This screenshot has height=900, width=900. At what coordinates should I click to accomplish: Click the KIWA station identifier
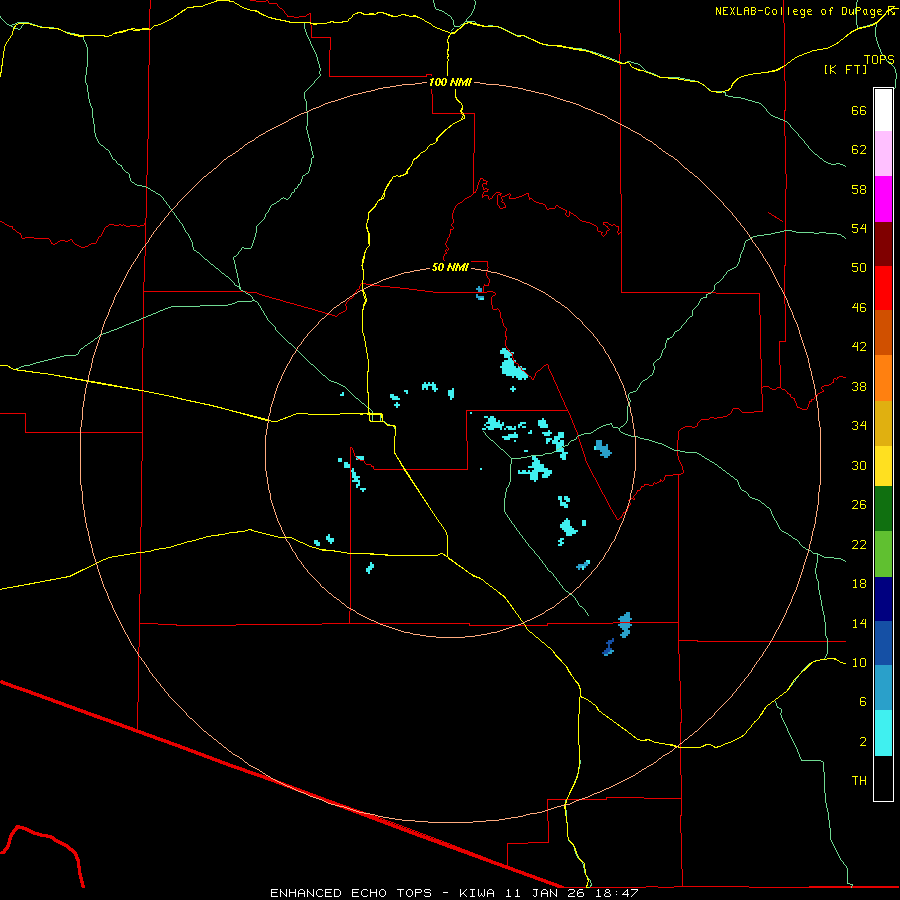point(479,893)
